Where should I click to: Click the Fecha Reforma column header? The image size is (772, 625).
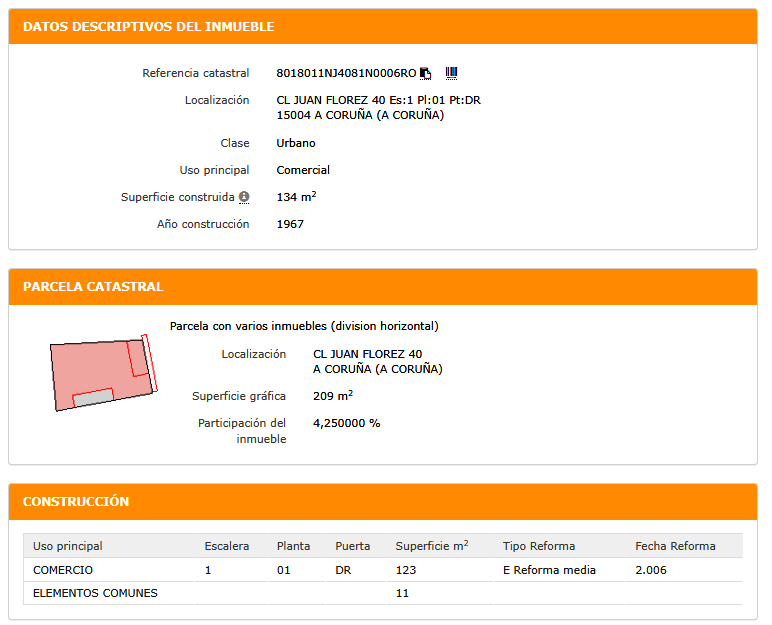[x=675, y=546]
